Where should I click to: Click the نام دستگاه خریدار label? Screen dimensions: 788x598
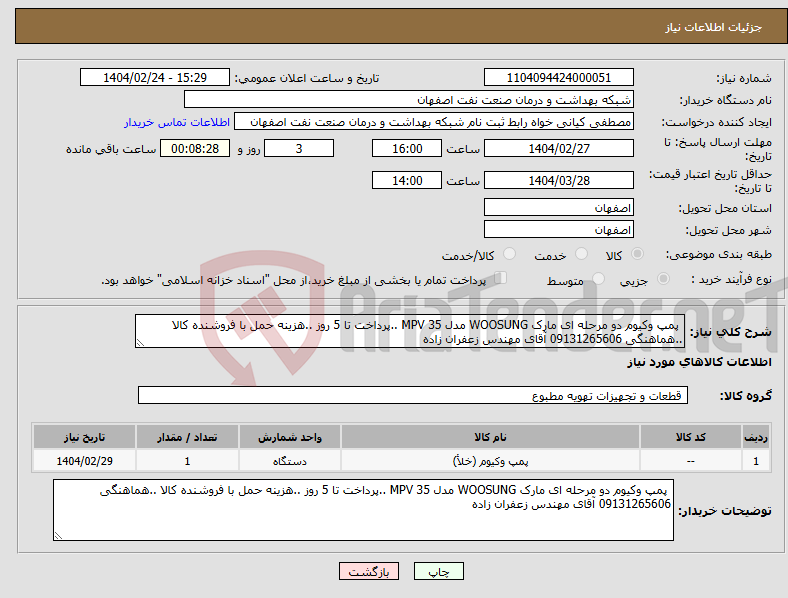point(726,101)
